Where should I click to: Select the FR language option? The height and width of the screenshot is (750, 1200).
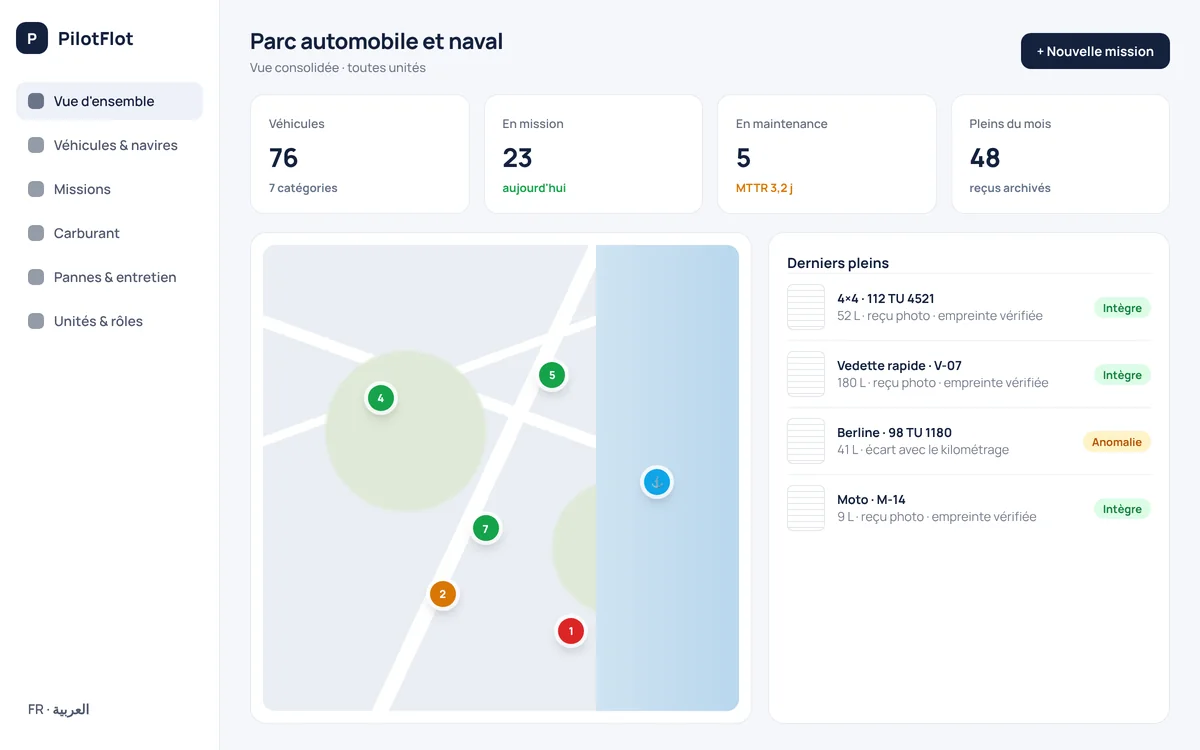click(x=35, y=709)
